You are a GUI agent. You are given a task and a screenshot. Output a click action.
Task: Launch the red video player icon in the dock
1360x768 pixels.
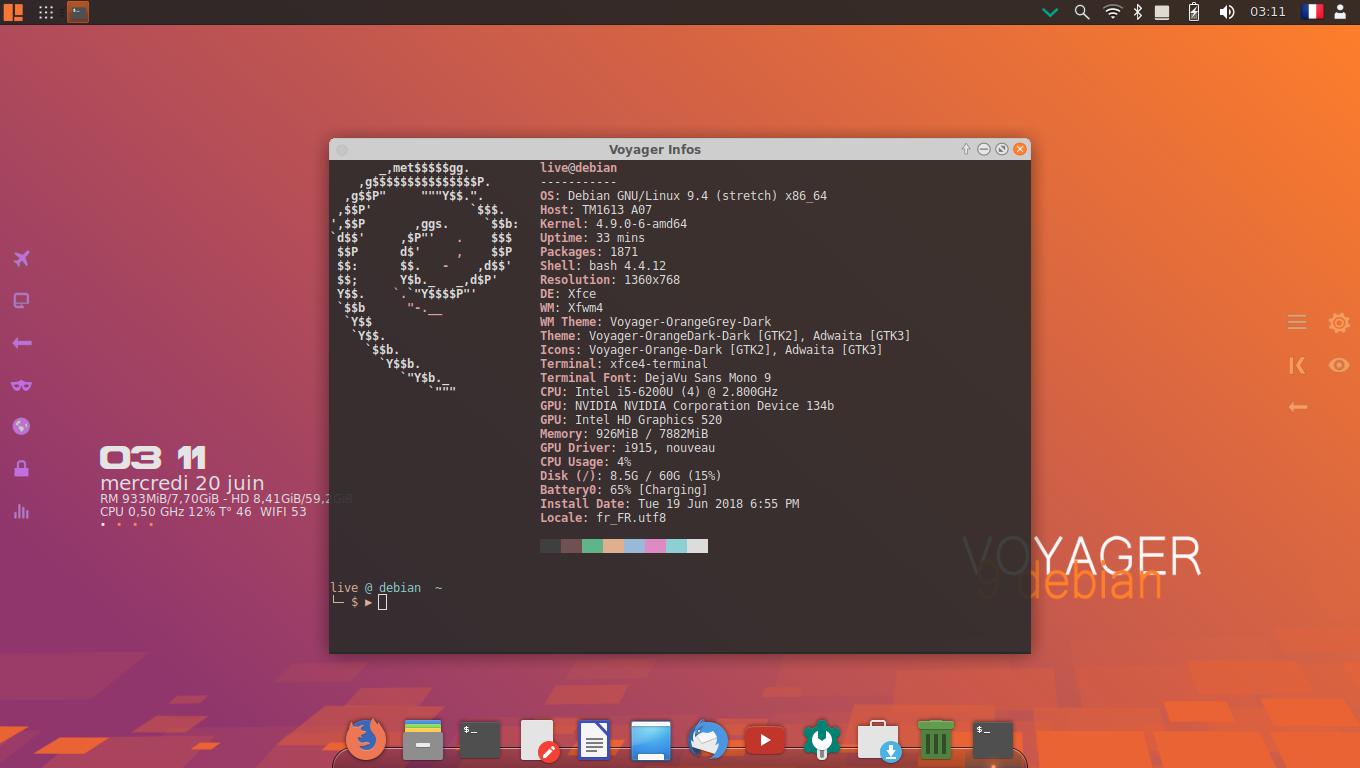pos(765,740)
